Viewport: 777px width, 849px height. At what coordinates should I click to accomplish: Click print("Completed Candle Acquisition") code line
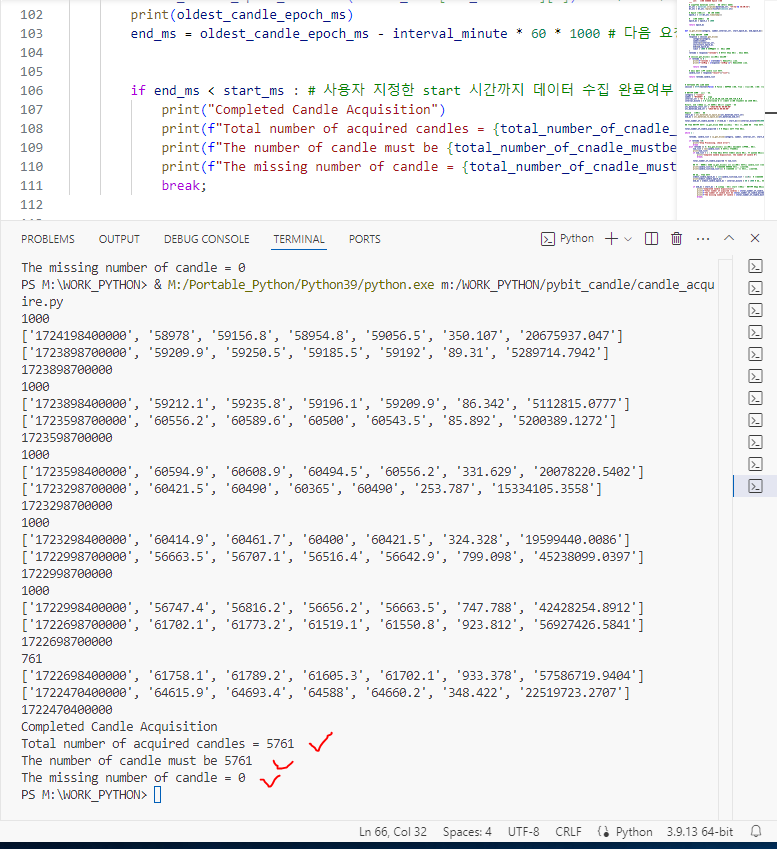coord(303,109)
